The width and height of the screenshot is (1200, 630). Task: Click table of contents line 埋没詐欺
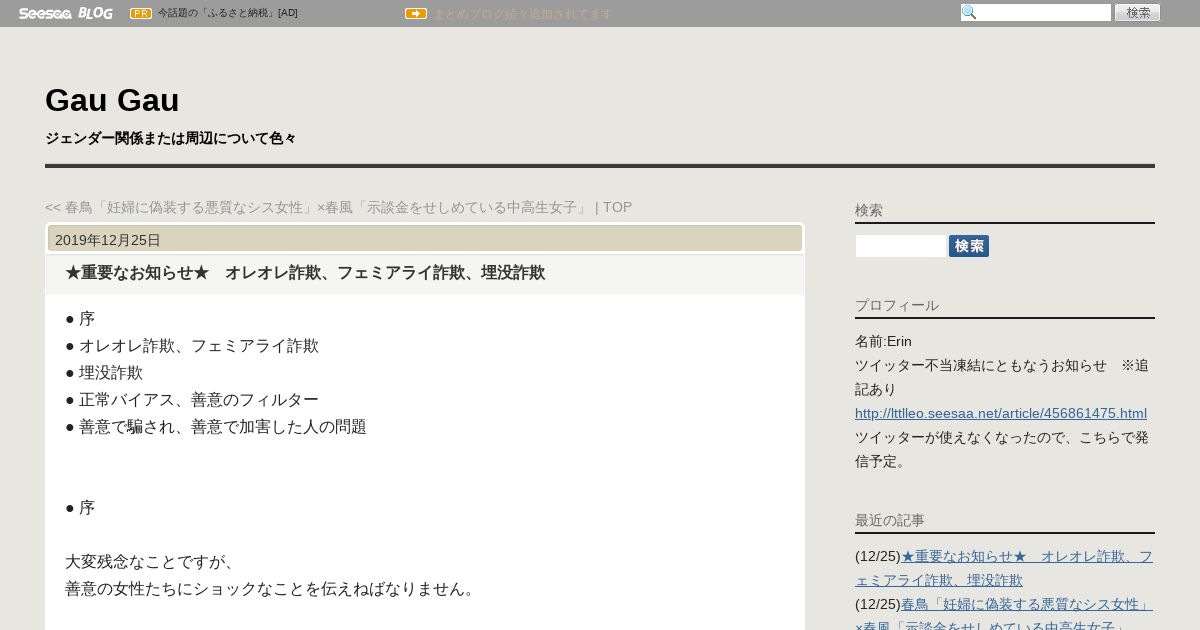[x=104, y=373]
